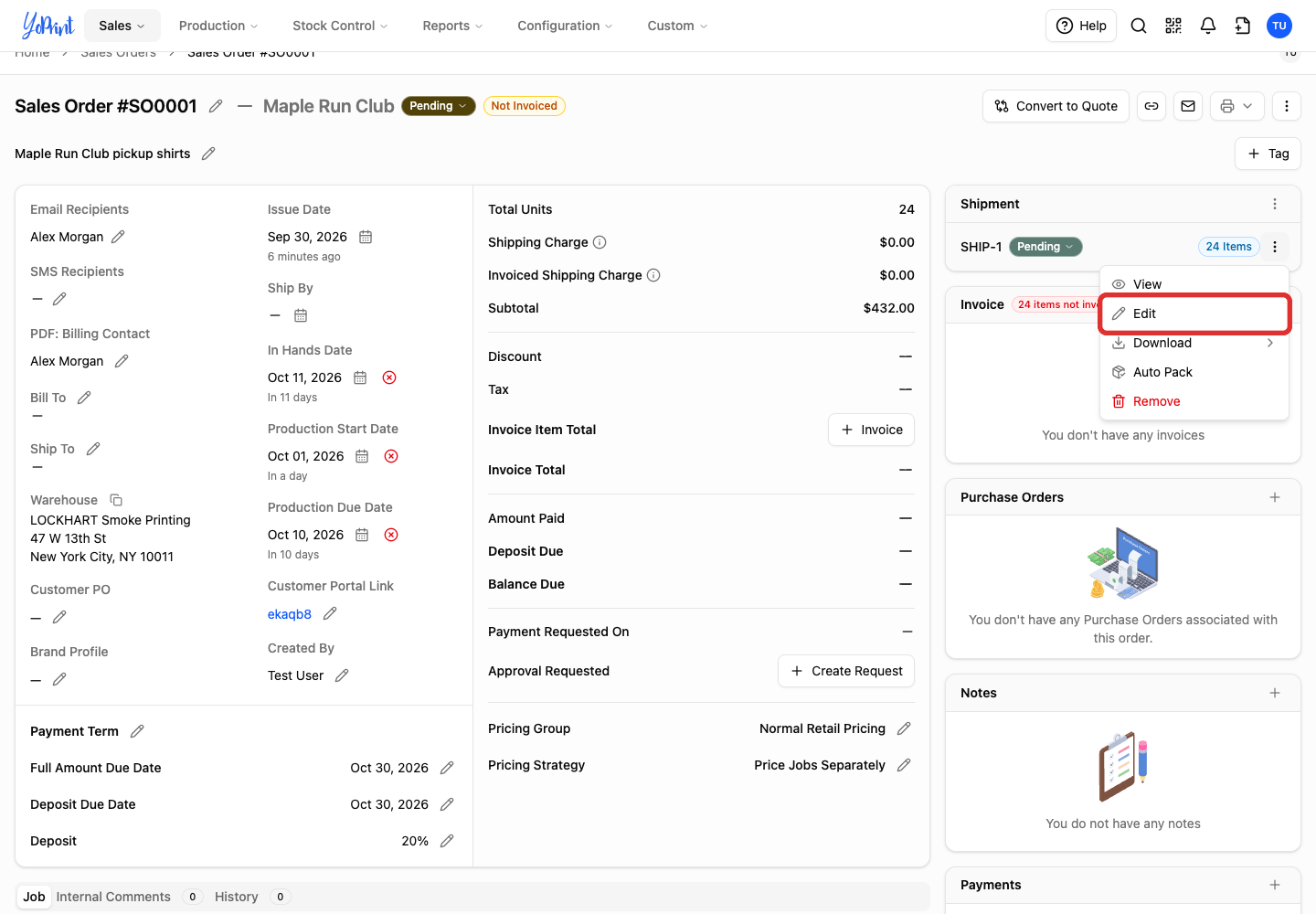Add a new Purchase Order

pyautogui.click(x=1275, y=497)
